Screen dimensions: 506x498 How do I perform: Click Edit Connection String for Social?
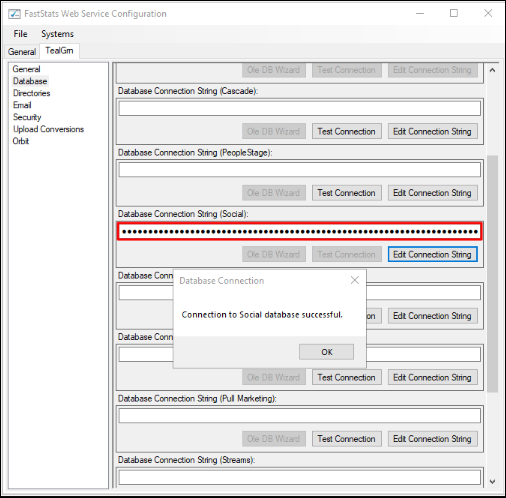click(x=432, y=254)
